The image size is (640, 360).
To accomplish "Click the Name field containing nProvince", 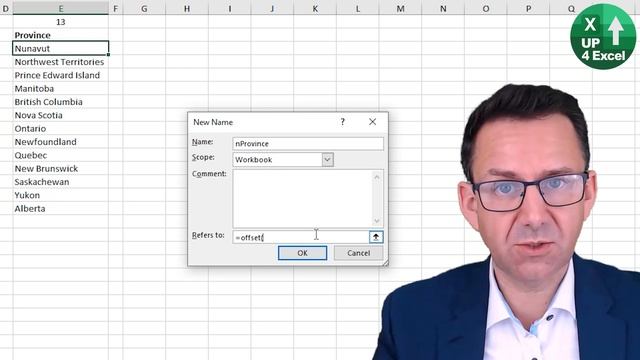I will tap(308, 144).
